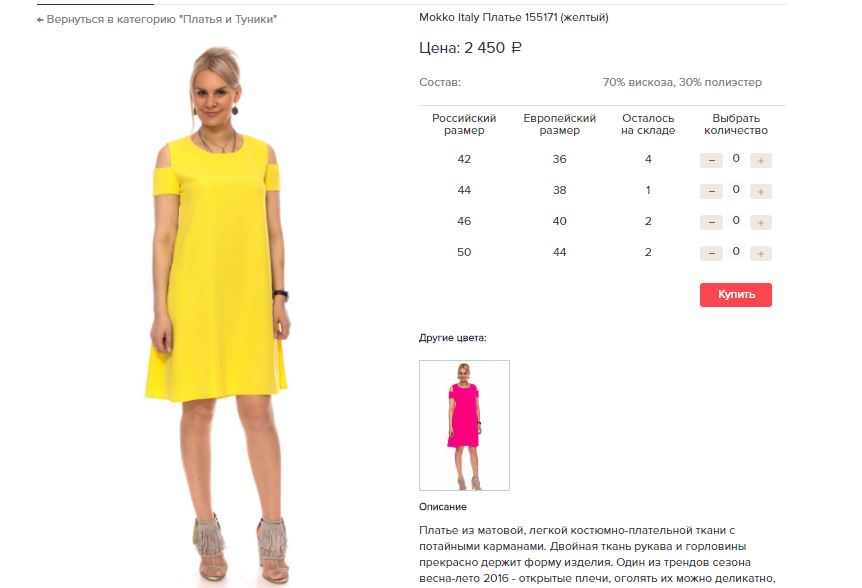Decrease quantity for Russian size 42
Image resolution: width=862 pixels, height=588 pixels.
[x=711, y=160]
